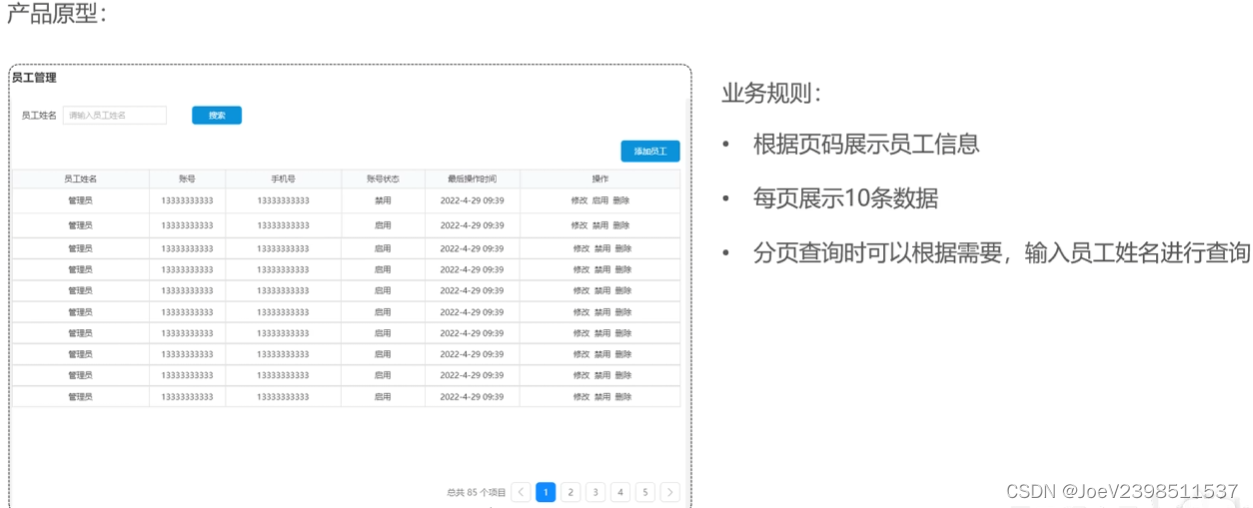This screenshot has height=508, width=1253.
Task: Click 修改 in the first table row
Action: click(x=580, y=201)
